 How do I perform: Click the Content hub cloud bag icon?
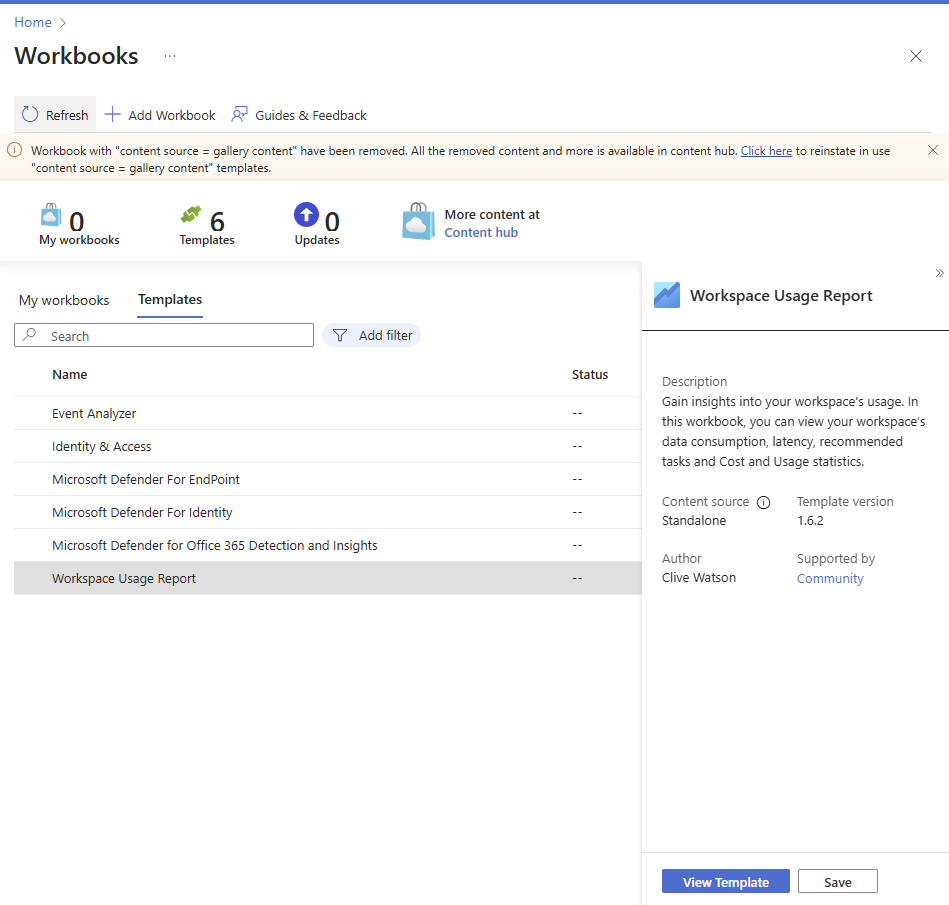coord(418,222)
